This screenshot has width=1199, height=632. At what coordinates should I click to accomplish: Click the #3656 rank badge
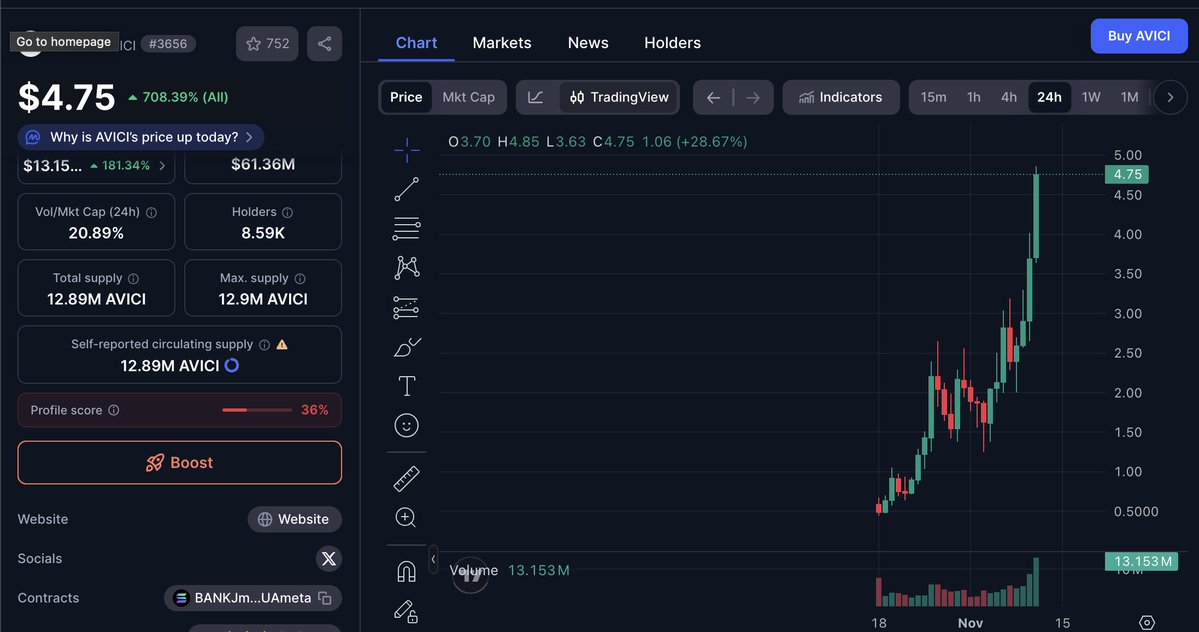tap(167, 44)
